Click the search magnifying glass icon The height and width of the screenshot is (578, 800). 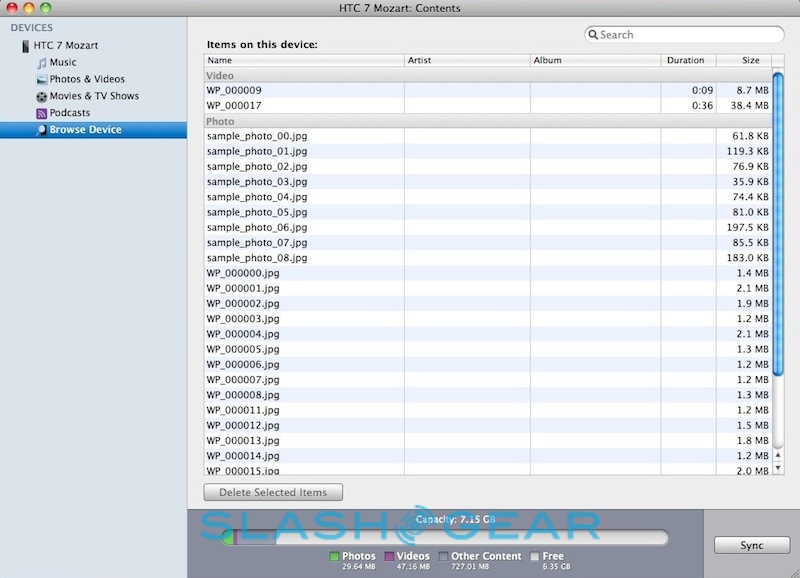[593, 35]
